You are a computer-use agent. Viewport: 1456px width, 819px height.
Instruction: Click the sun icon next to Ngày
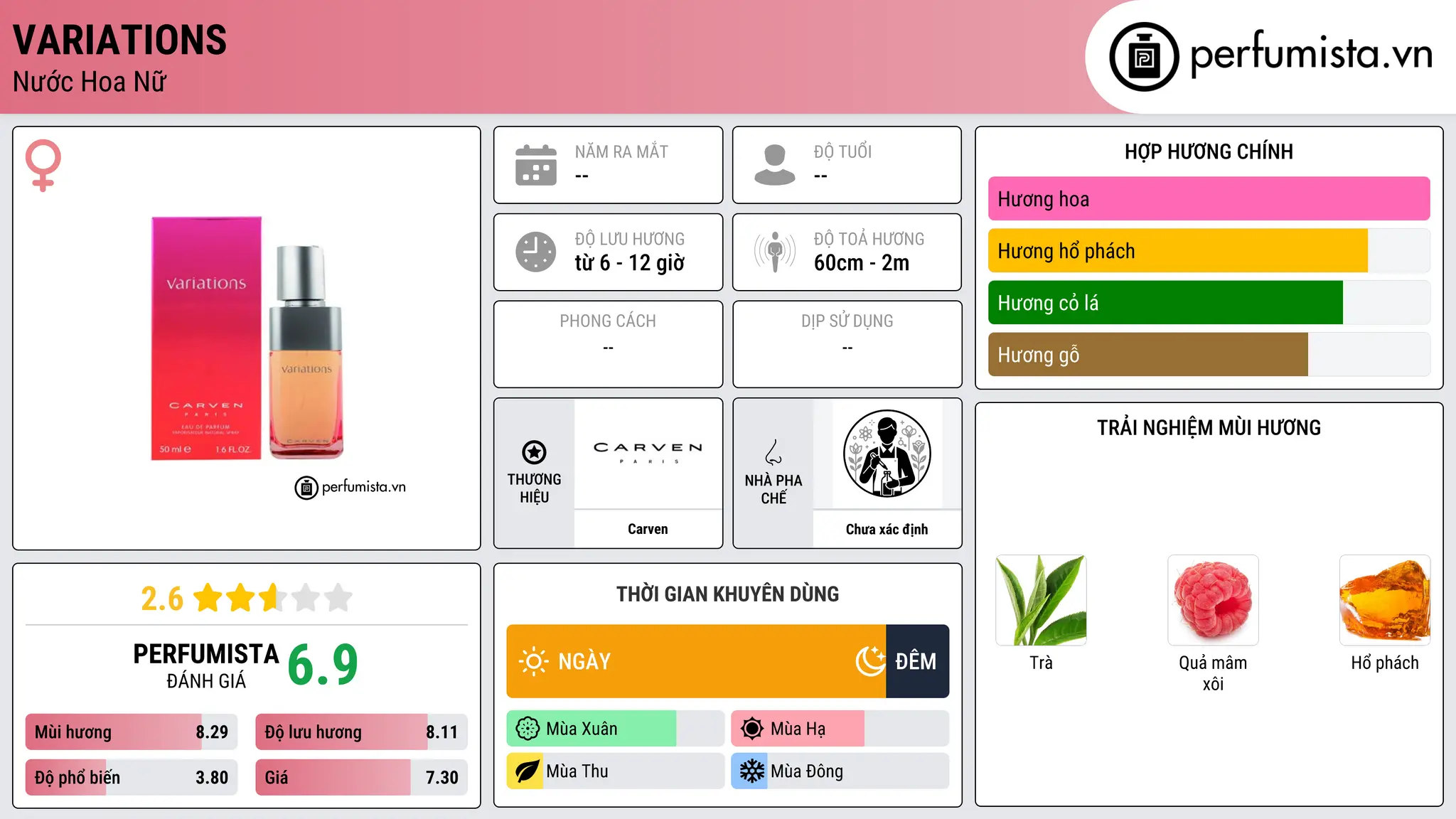[x=533, y=661]
